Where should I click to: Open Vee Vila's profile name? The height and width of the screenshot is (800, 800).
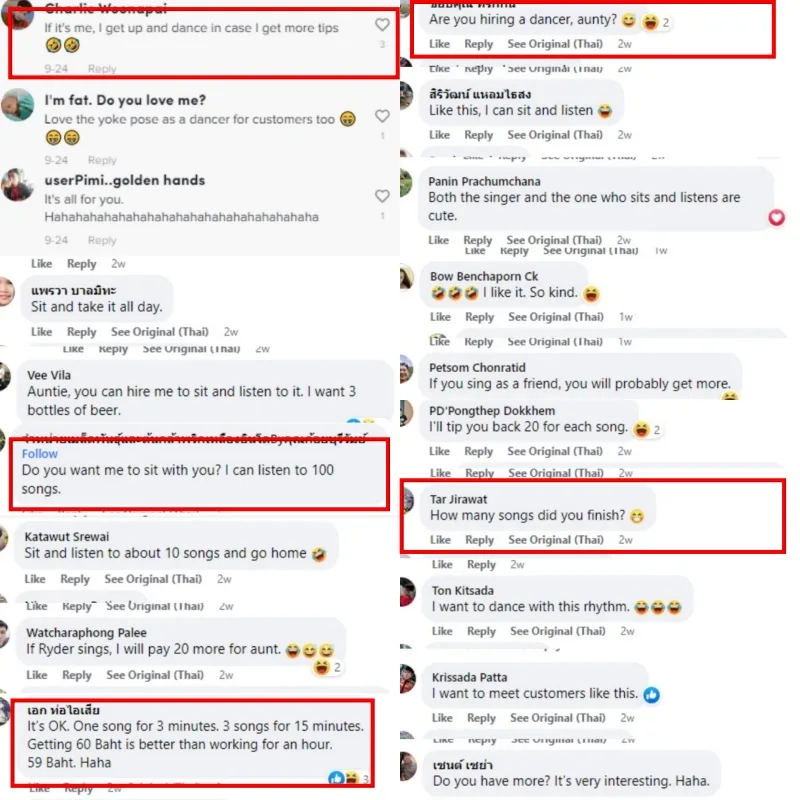(x=49, y=375)
